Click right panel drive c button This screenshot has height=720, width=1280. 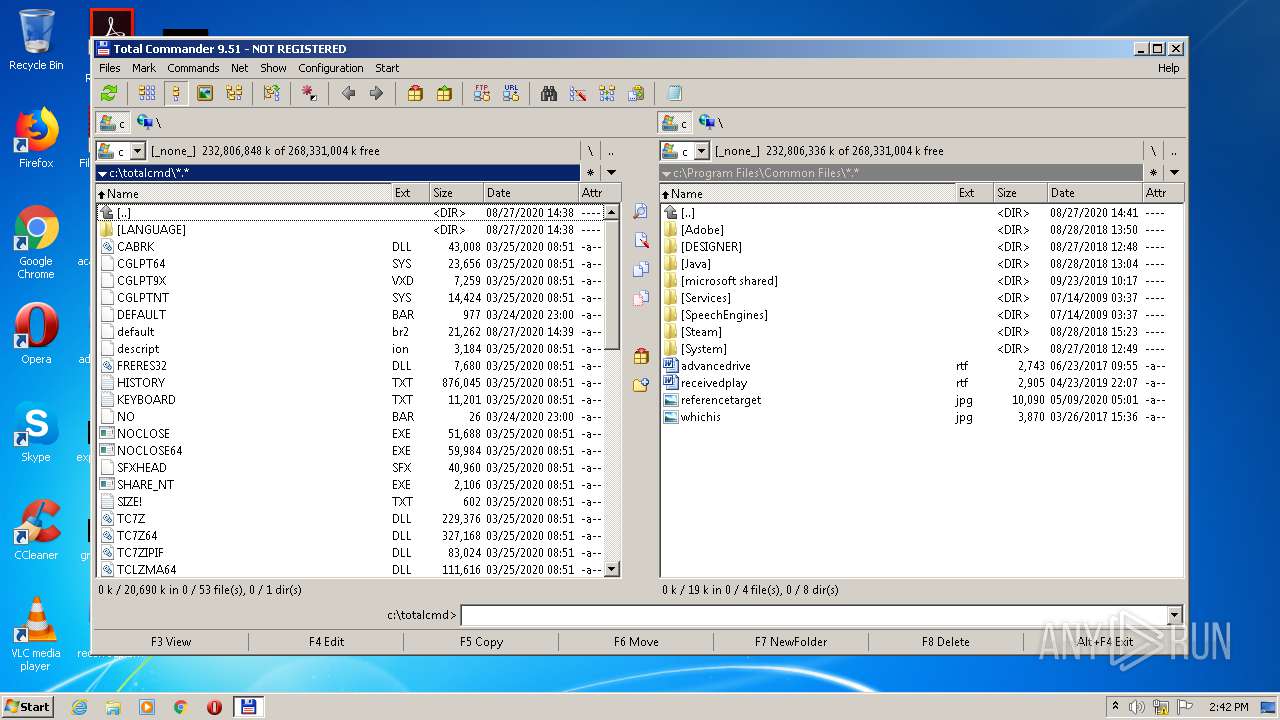pos(675,122)
